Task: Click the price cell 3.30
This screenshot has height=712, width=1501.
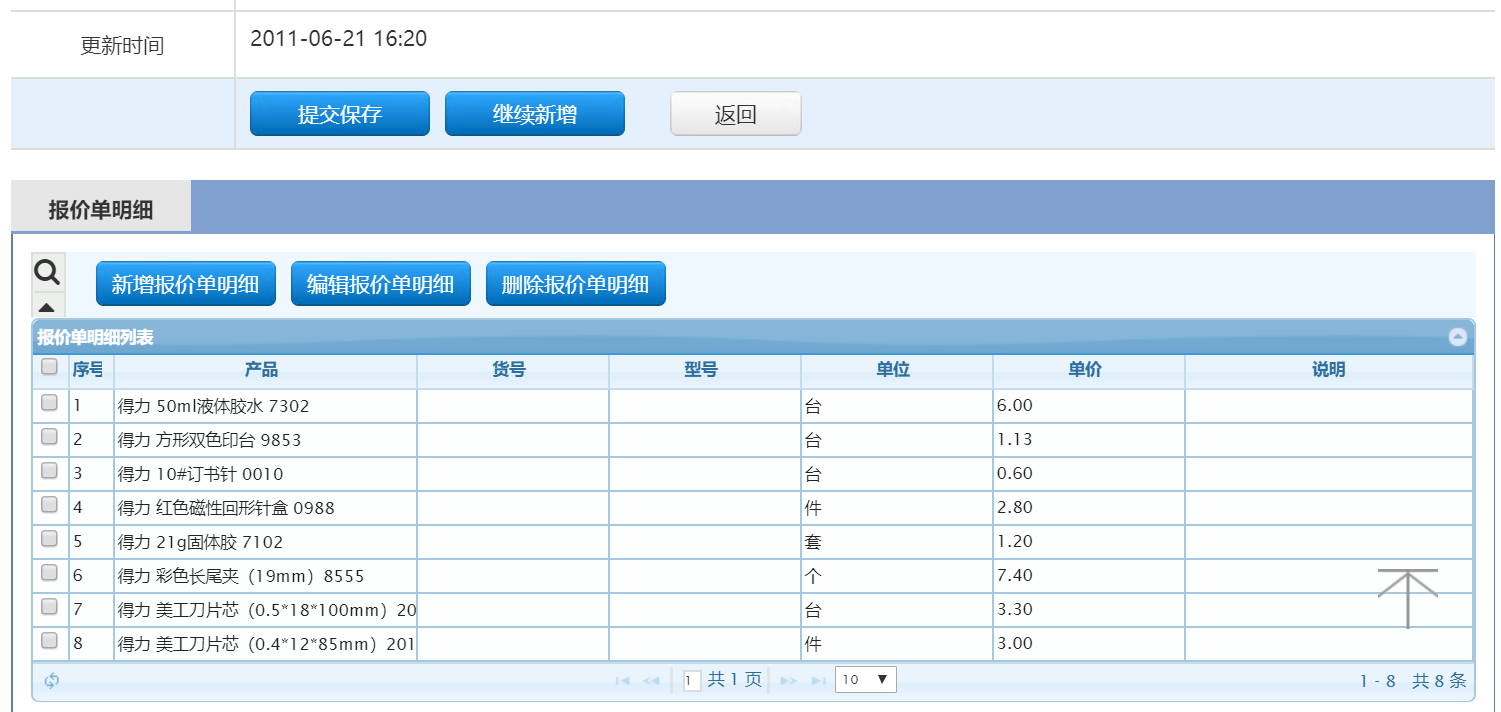Action: coord(1089,610)
